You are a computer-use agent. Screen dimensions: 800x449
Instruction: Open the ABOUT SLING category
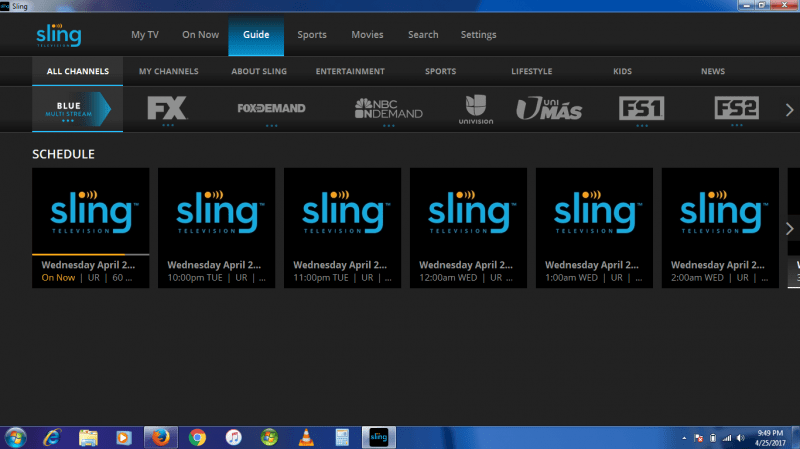(x=259, y=71)
